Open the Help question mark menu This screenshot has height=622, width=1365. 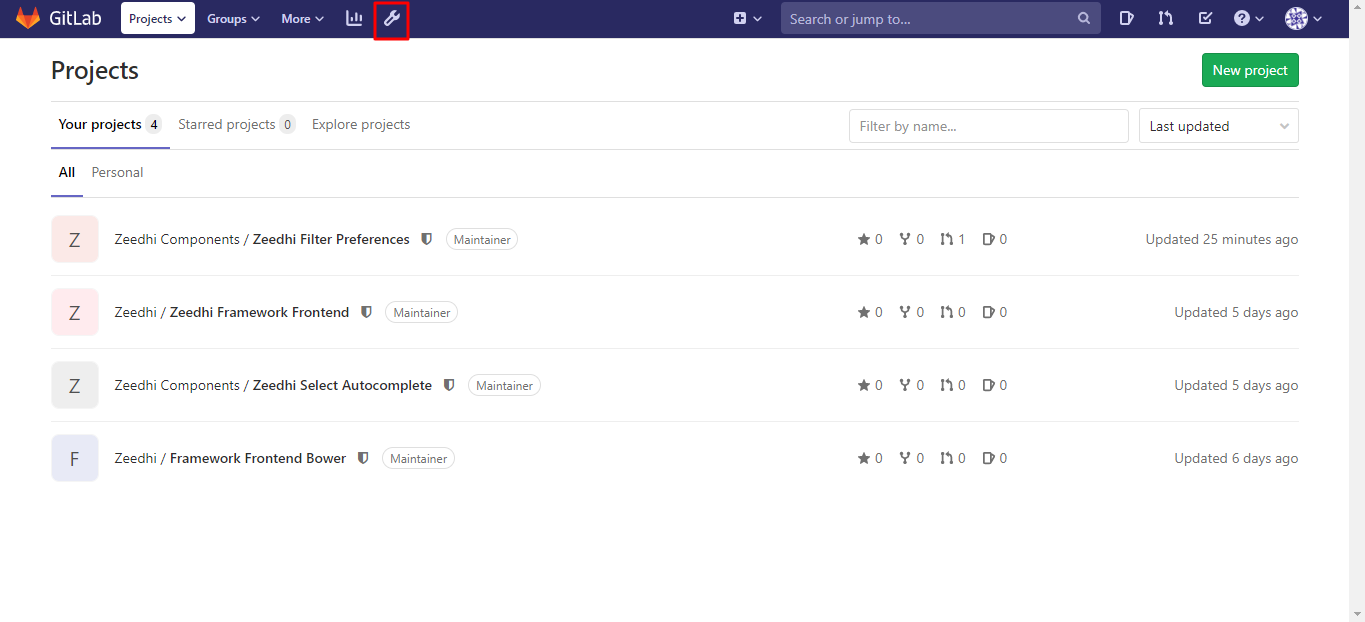point(1249,18)
